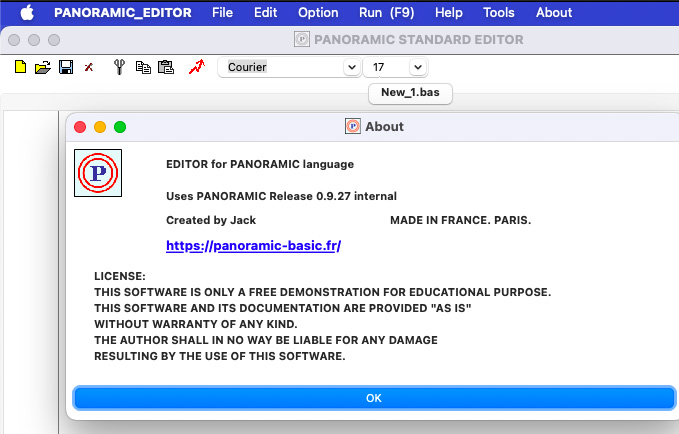Click the Paste clipboard toolbar icon

coord(166,67)
